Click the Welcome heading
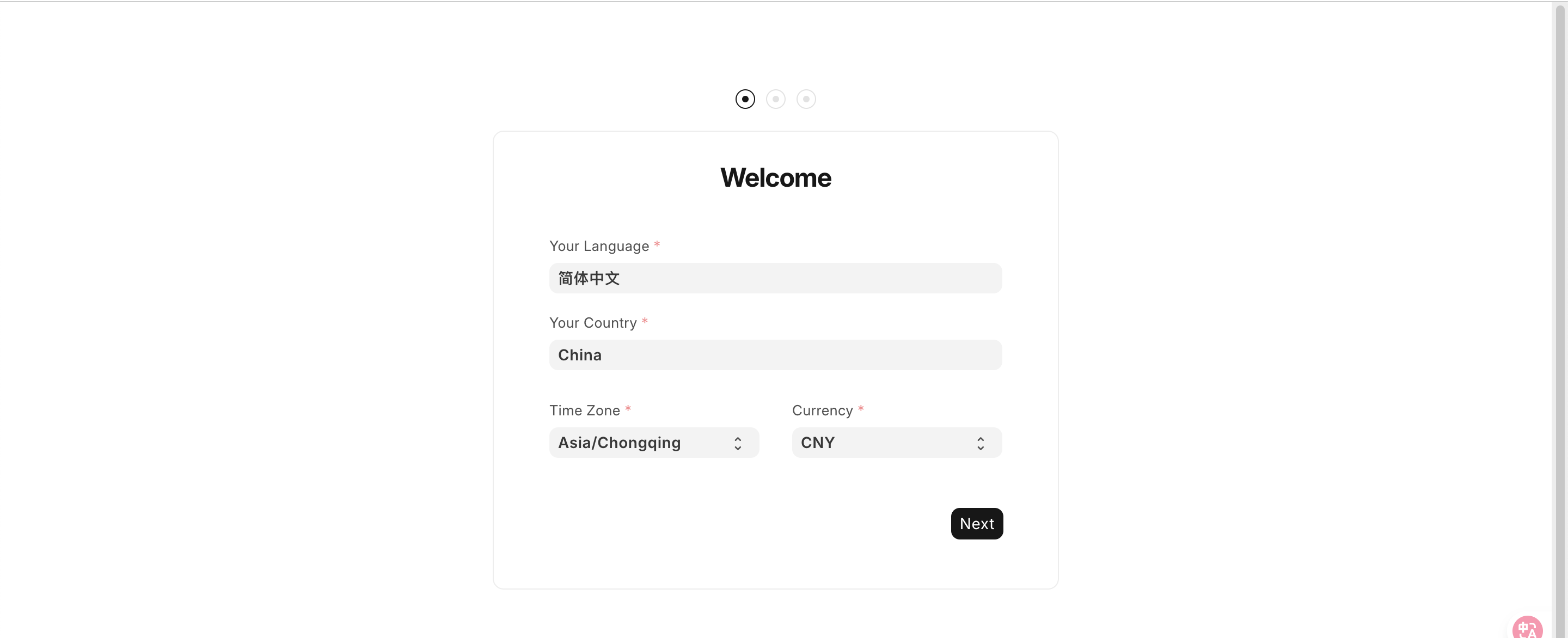Screen dimensions: 1568x638 pyautogui.click(x=775, y=178)
